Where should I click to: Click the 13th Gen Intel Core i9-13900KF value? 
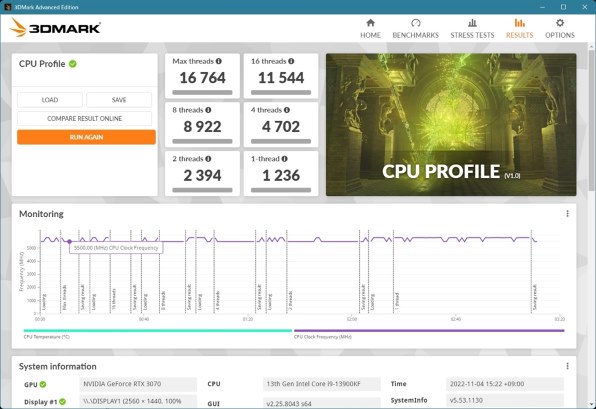(322, 384)
